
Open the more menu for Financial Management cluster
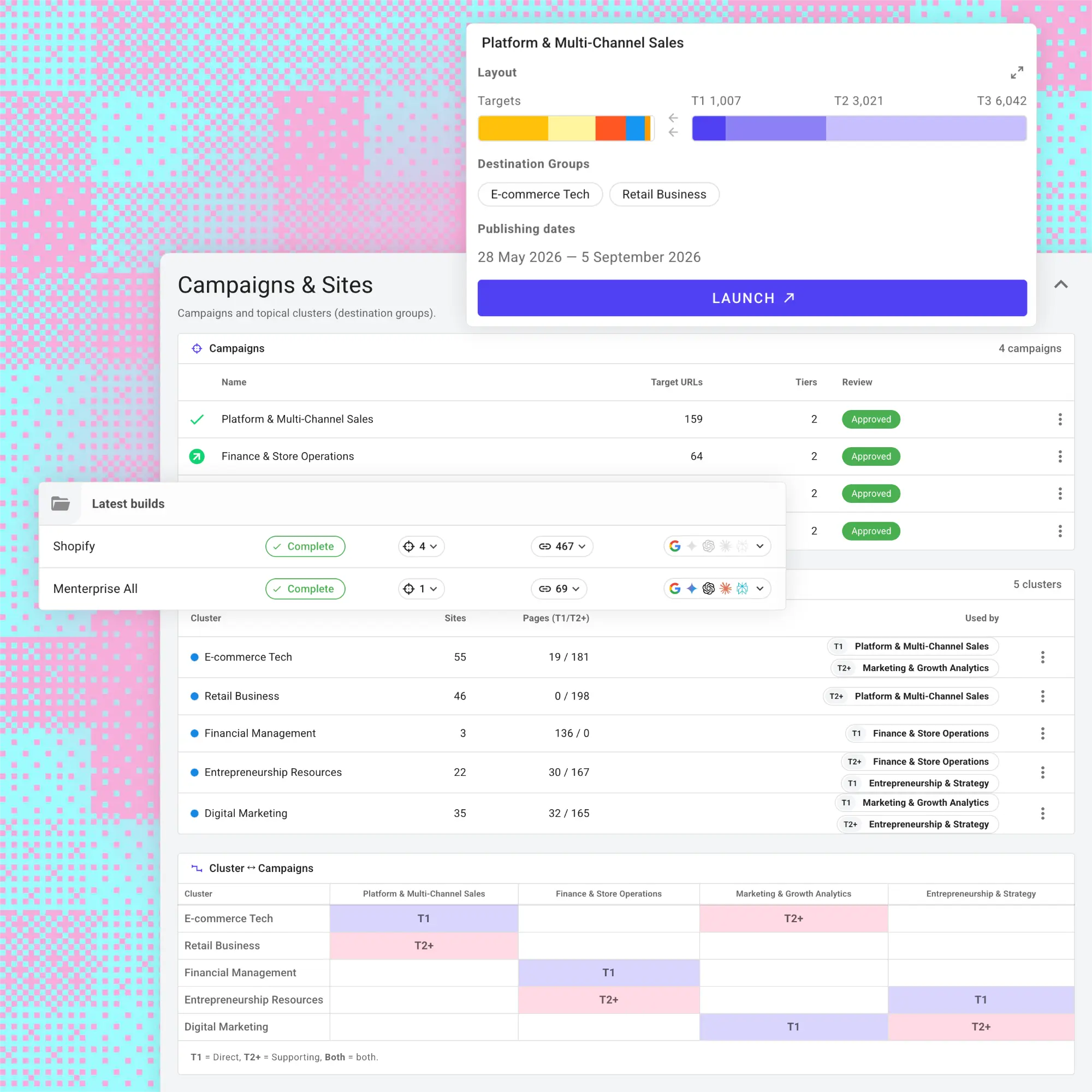click(x=1043, y=733)
